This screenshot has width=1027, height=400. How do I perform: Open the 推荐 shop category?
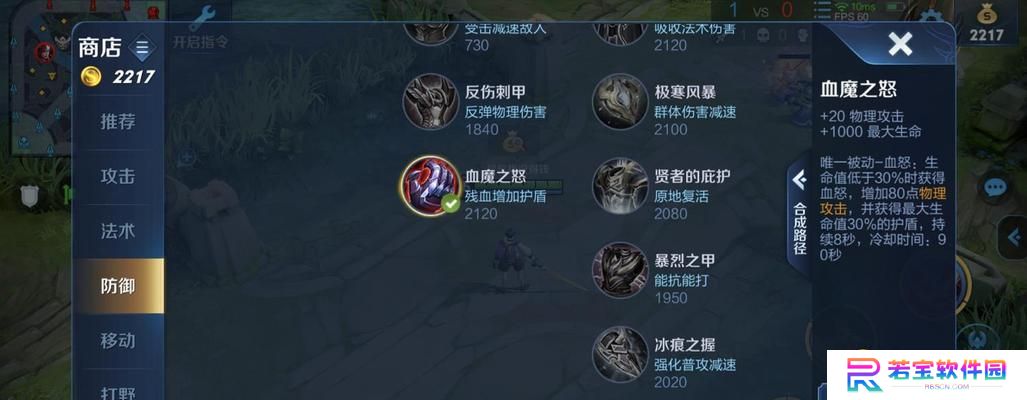pyautogui.click(x=118, y=121)
